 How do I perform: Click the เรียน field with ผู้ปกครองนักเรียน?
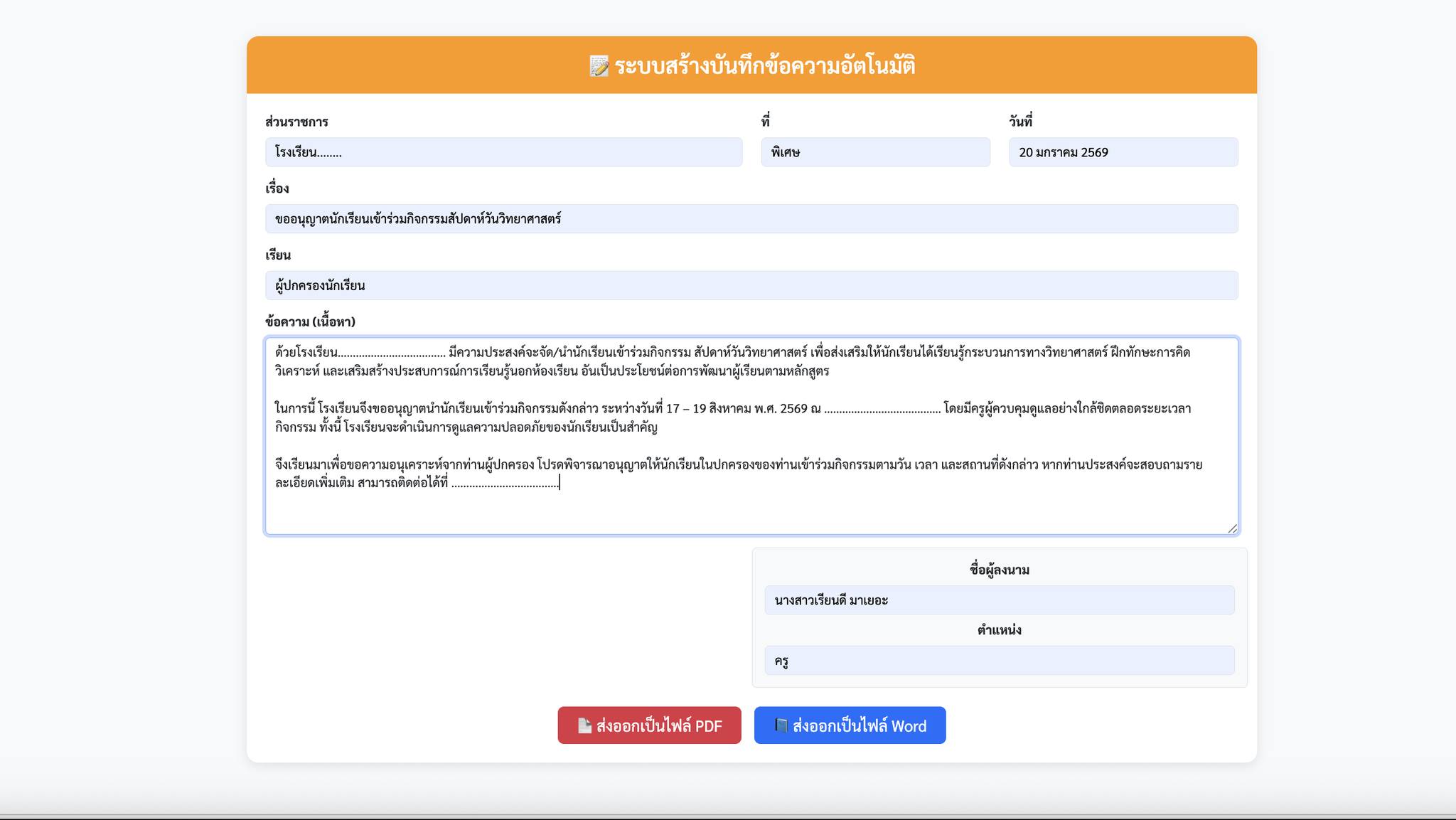(x=751, y=285)
